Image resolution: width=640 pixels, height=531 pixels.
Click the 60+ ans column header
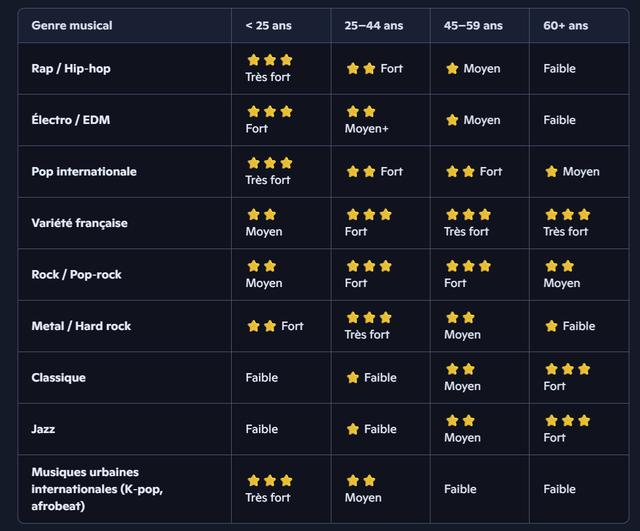(566, 26)
